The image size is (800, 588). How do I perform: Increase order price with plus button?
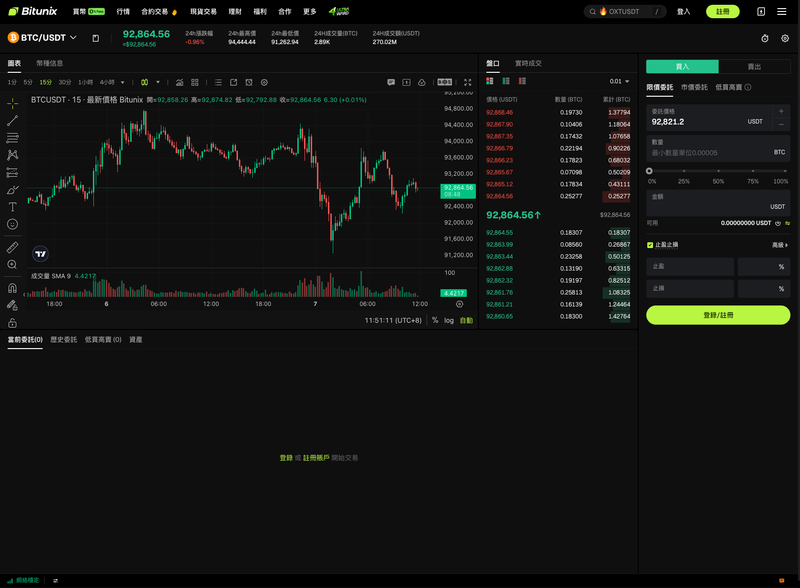pos(781,111)
